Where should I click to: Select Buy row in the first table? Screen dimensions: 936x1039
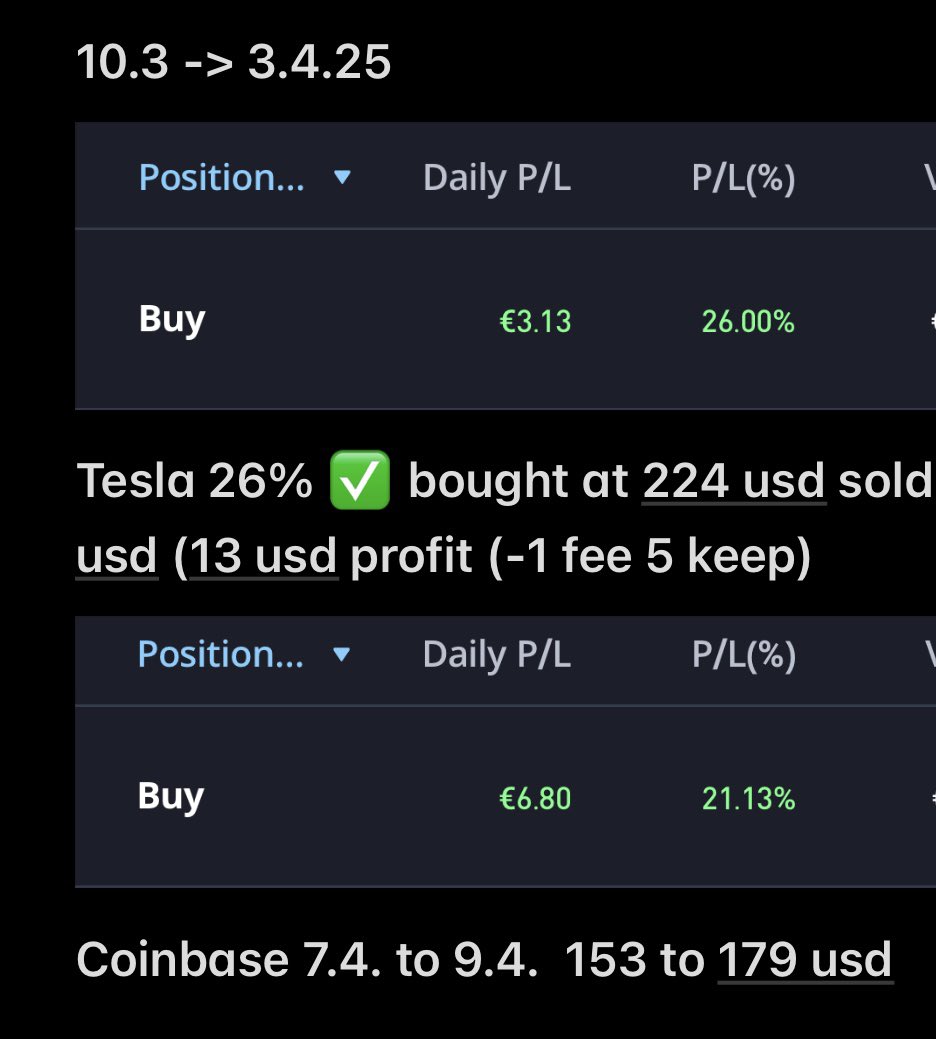pos(505,319)
